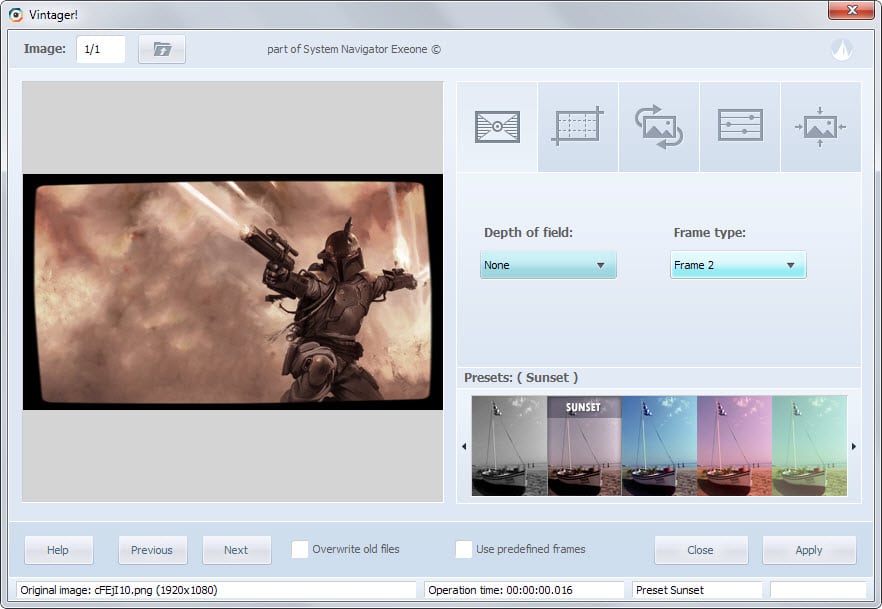Click the 'Original image: cFEjI10.png' status text

(119, 590)
